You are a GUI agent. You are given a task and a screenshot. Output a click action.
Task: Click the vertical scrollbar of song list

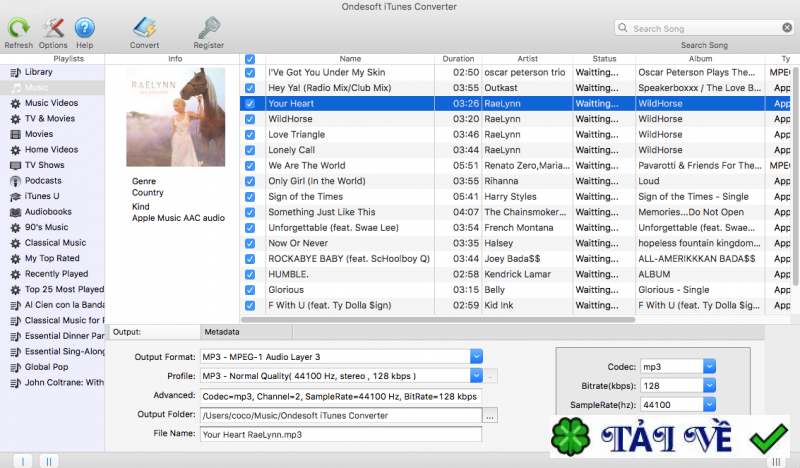[x=795, y=176]
